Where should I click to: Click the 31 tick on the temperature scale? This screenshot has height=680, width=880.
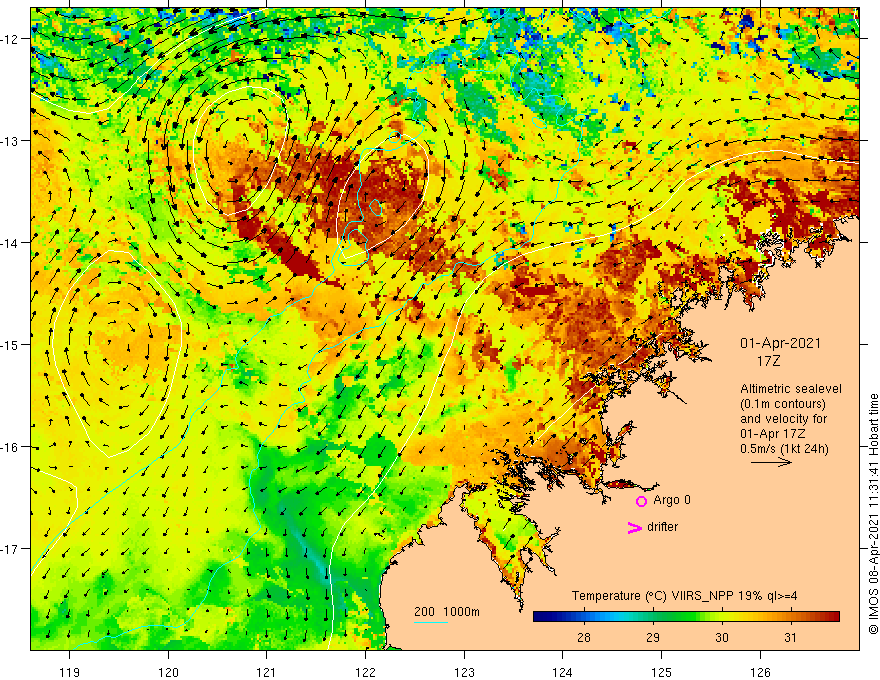pos(790,637)
